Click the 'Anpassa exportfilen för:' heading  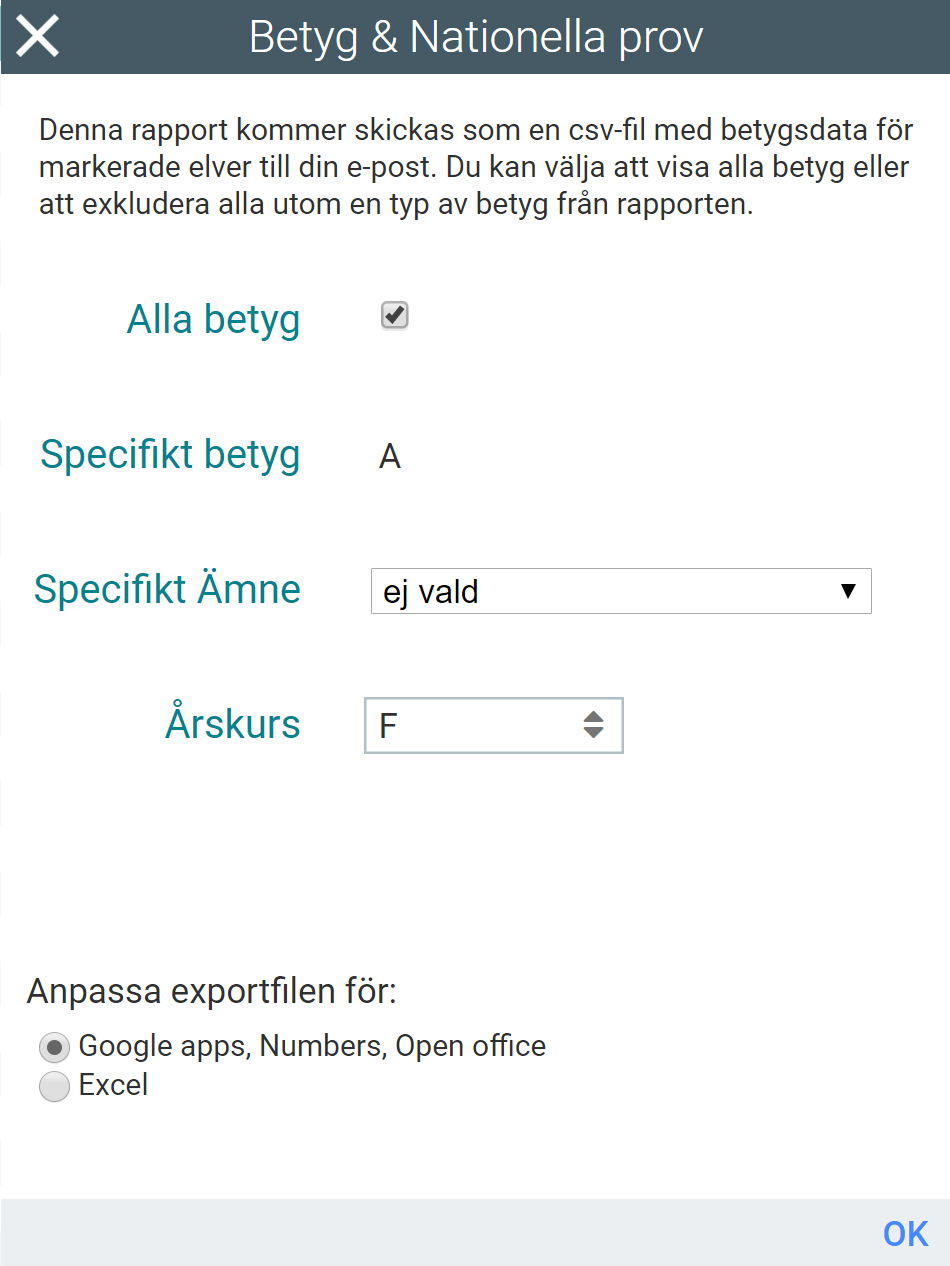click(x=212, y=992)
